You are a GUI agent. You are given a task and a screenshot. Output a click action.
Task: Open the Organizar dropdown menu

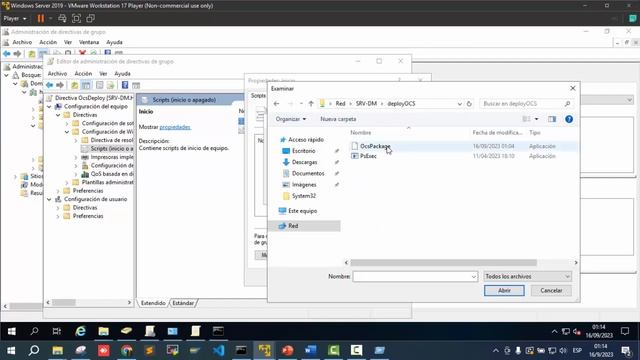coord(291,119)
